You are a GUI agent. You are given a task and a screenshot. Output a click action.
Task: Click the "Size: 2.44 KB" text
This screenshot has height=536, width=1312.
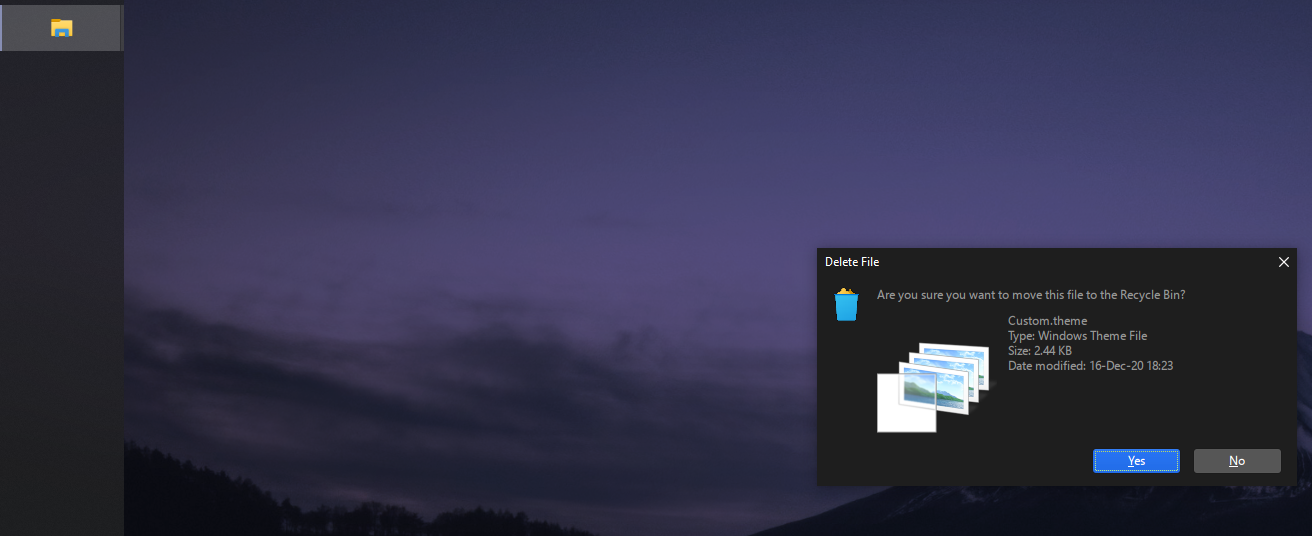pos(1040,351)
